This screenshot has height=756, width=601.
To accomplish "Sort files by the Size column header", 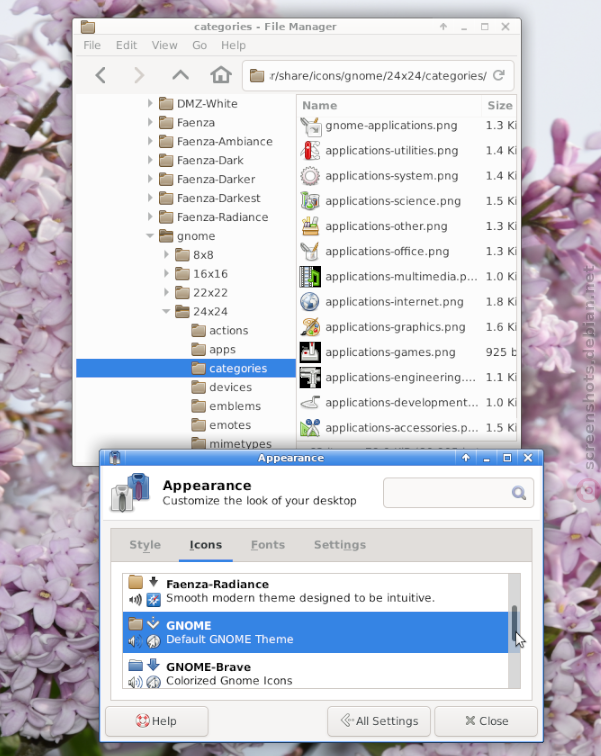I will click(x=499, y=106).
